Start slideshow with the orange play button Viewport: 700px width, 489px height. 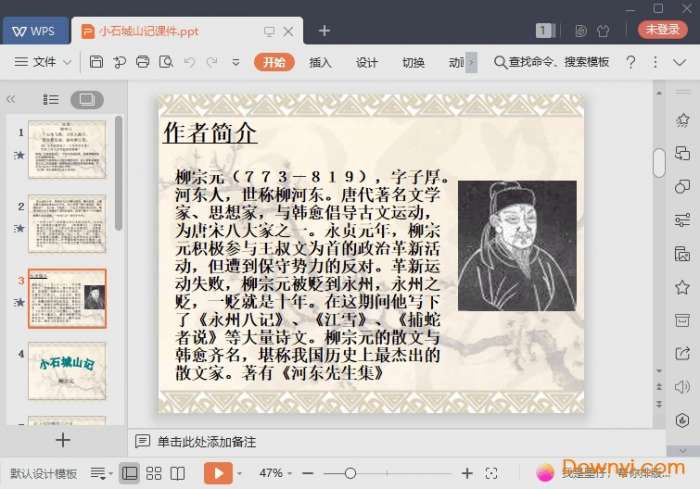(x=217, y=473)
